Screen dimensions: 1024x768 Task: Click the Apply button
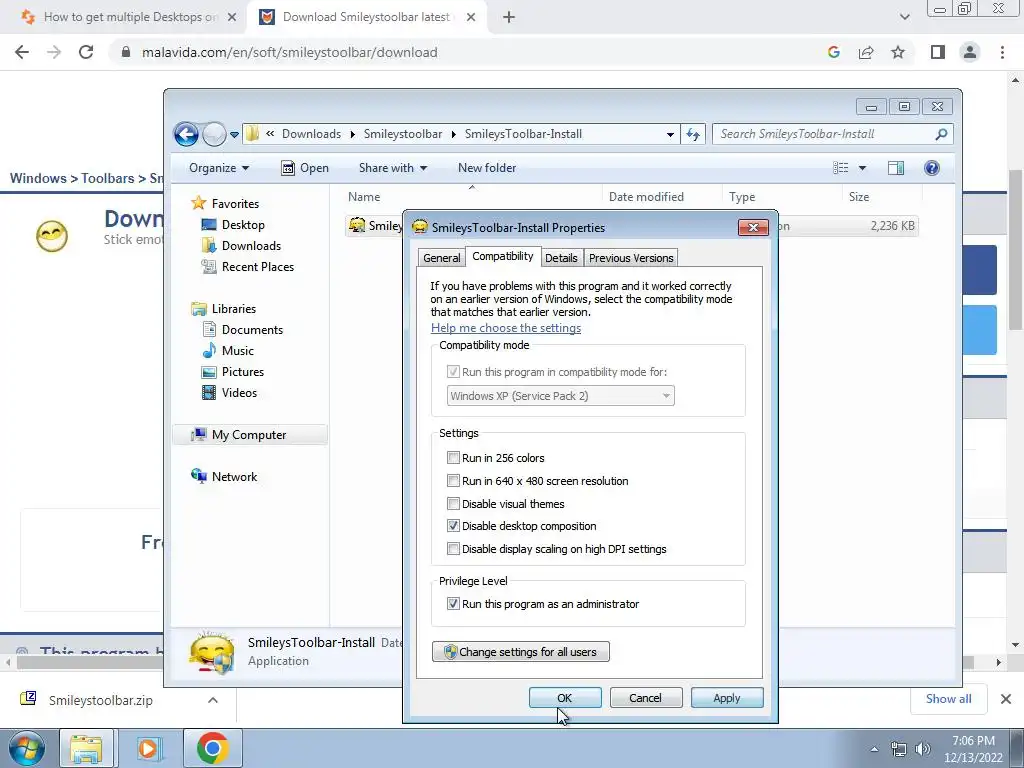[x=727, y=697]
